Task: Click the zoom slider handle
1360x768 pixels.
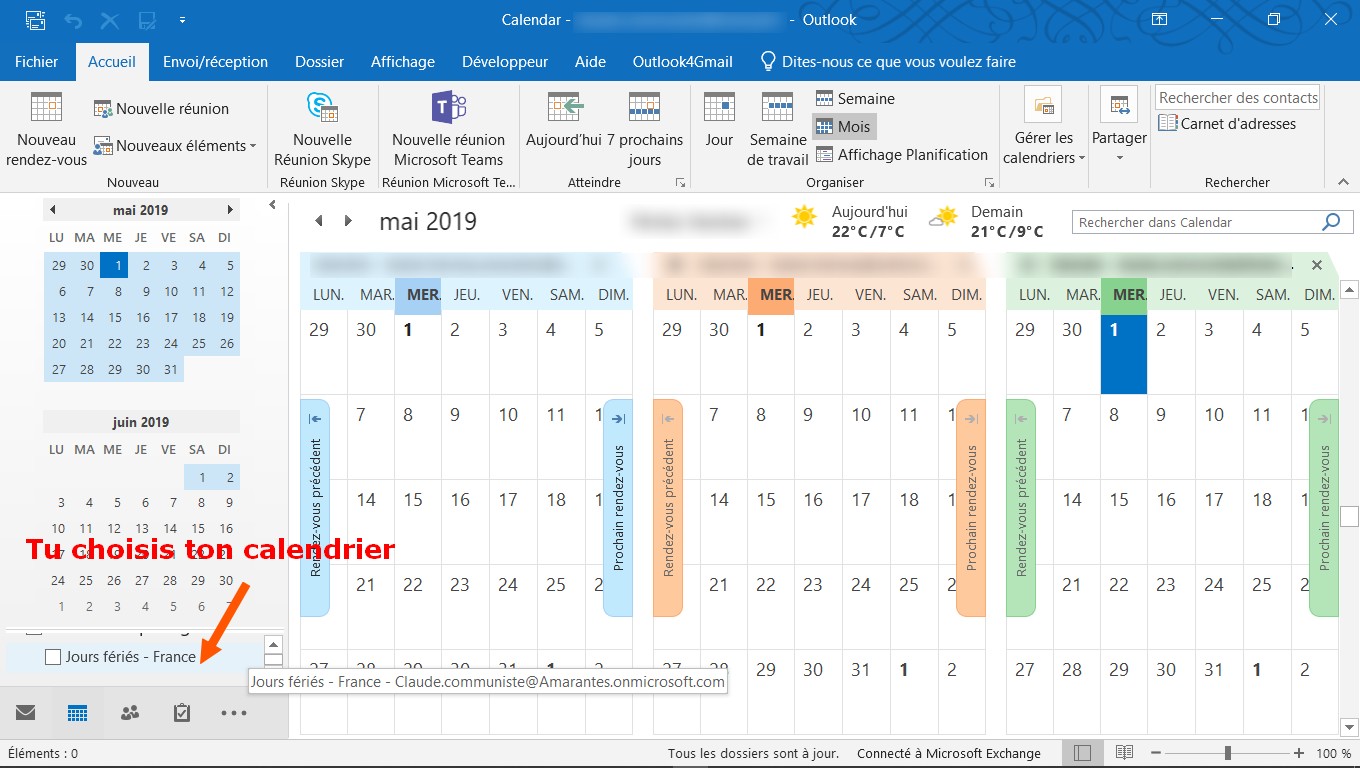Action: pyautogui.click(x=1227, y=753)
